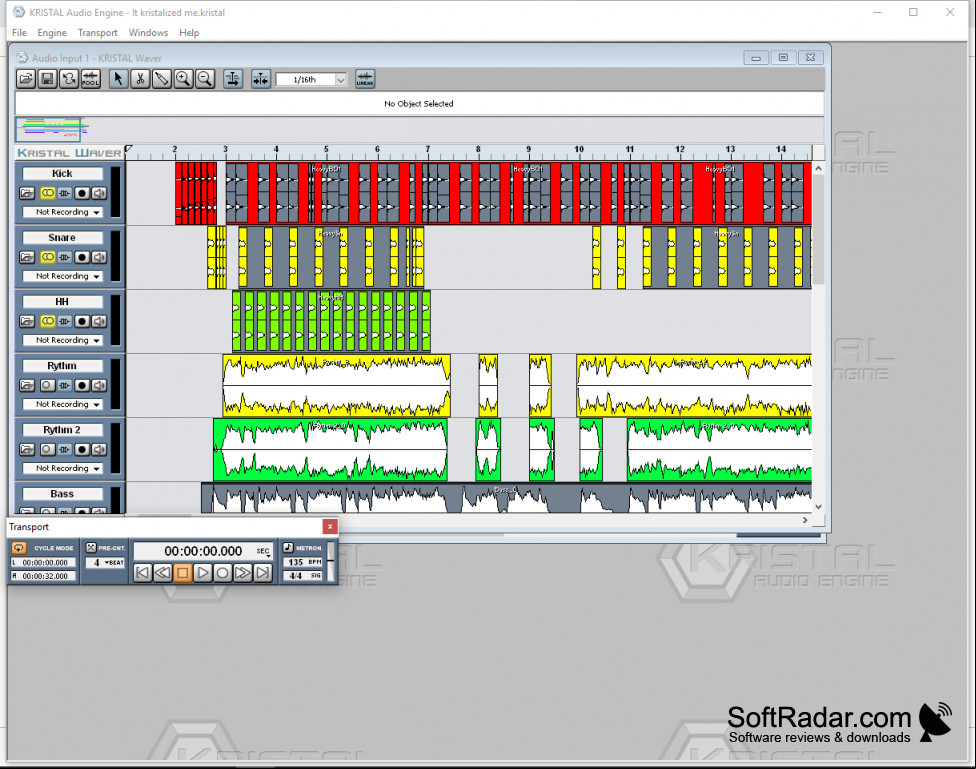Click the project overview thumbnail

49,129
